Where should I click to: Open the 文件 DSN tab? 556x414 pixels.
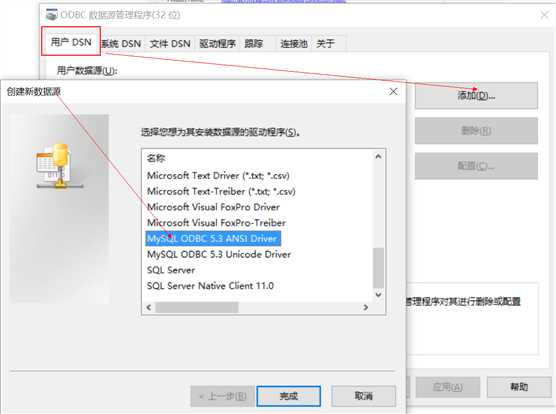[x=170, y=44]
